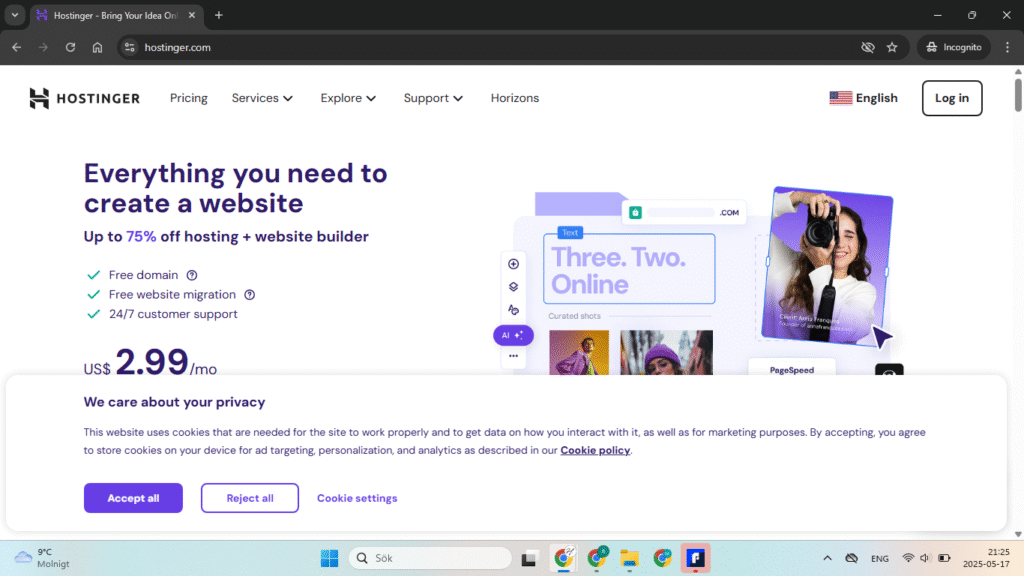
Task: Click the layers icon in builder preview
Action: point(513,287)
